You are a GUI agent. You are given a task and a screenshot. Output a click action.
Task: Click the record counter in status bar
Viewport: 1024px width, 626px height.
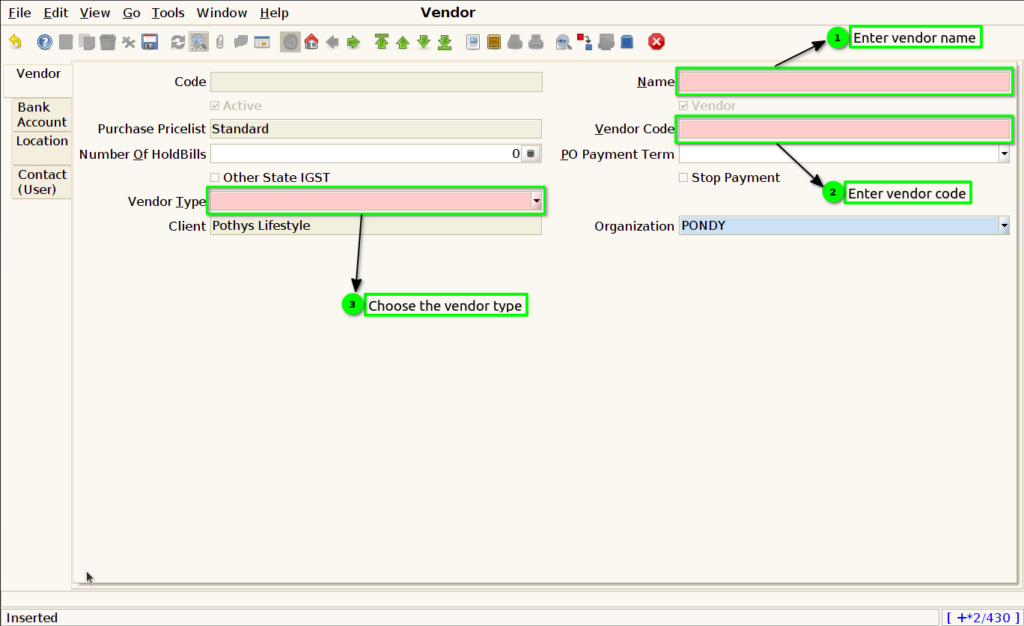click(982, 618)
